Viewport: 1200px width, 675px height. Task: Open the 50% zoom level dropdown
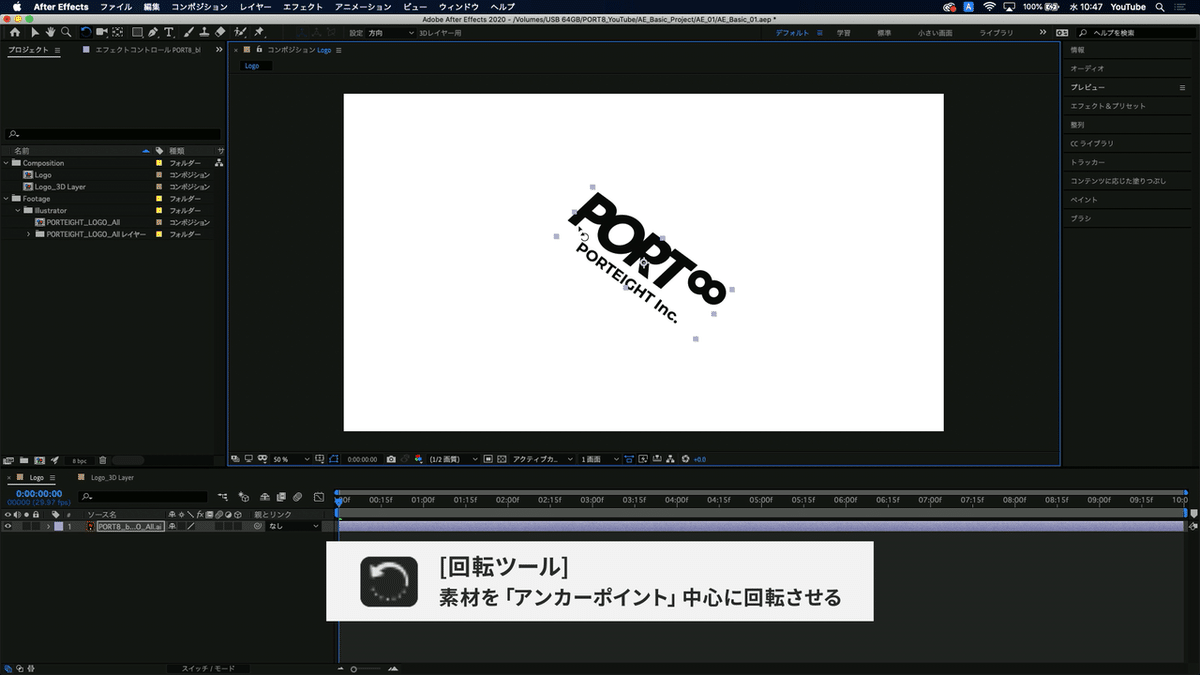click(x=290, y=457)
